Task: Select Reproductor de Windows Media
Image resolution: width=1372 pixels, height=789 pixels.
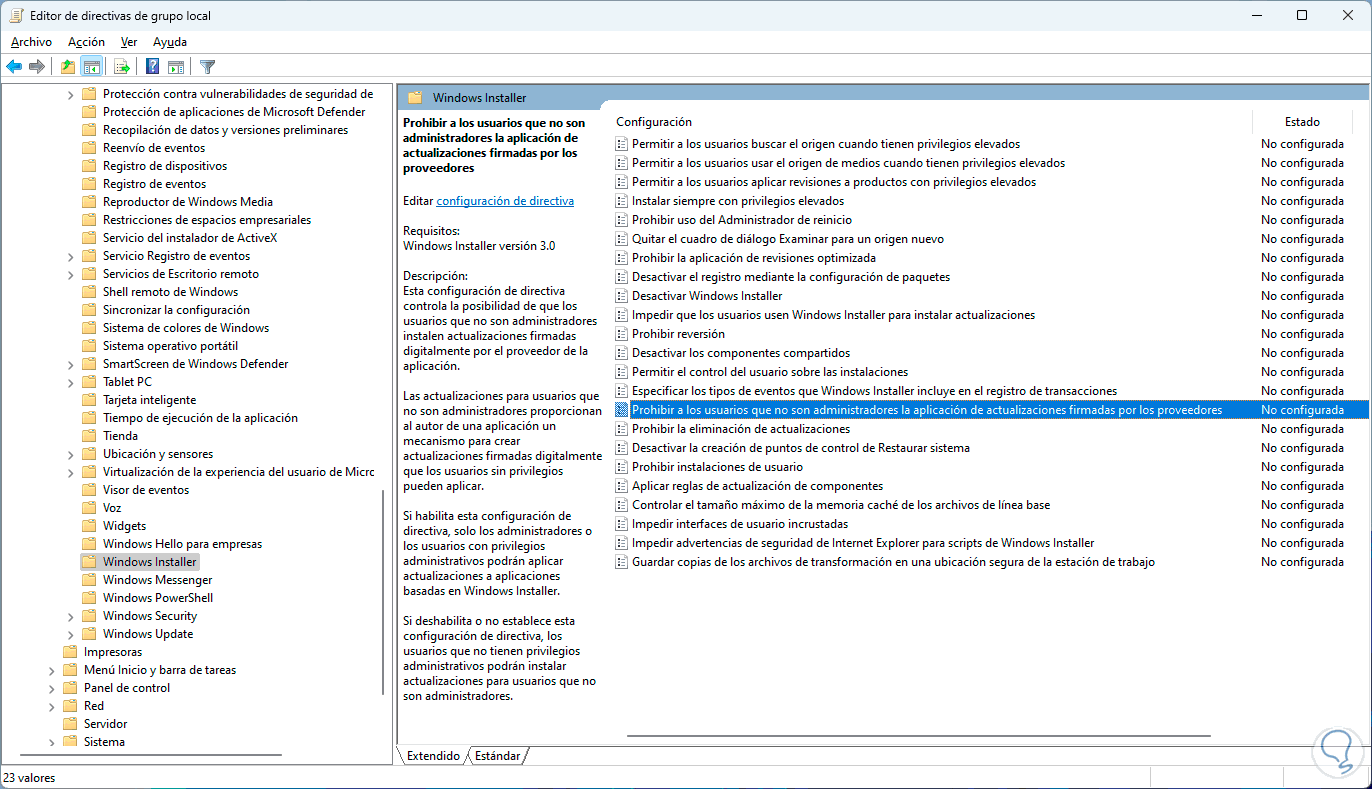Action: click(187, 202)
